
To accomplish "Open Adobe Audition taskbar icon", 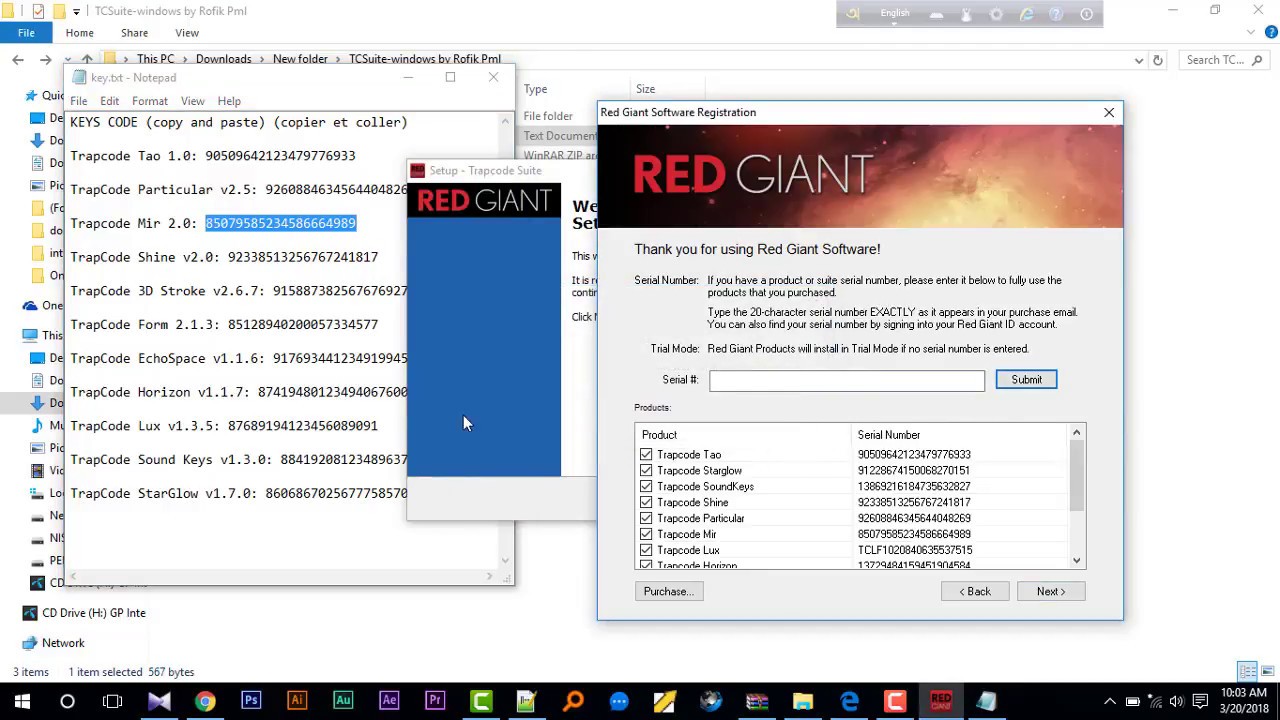I will (x=343, y=701).
